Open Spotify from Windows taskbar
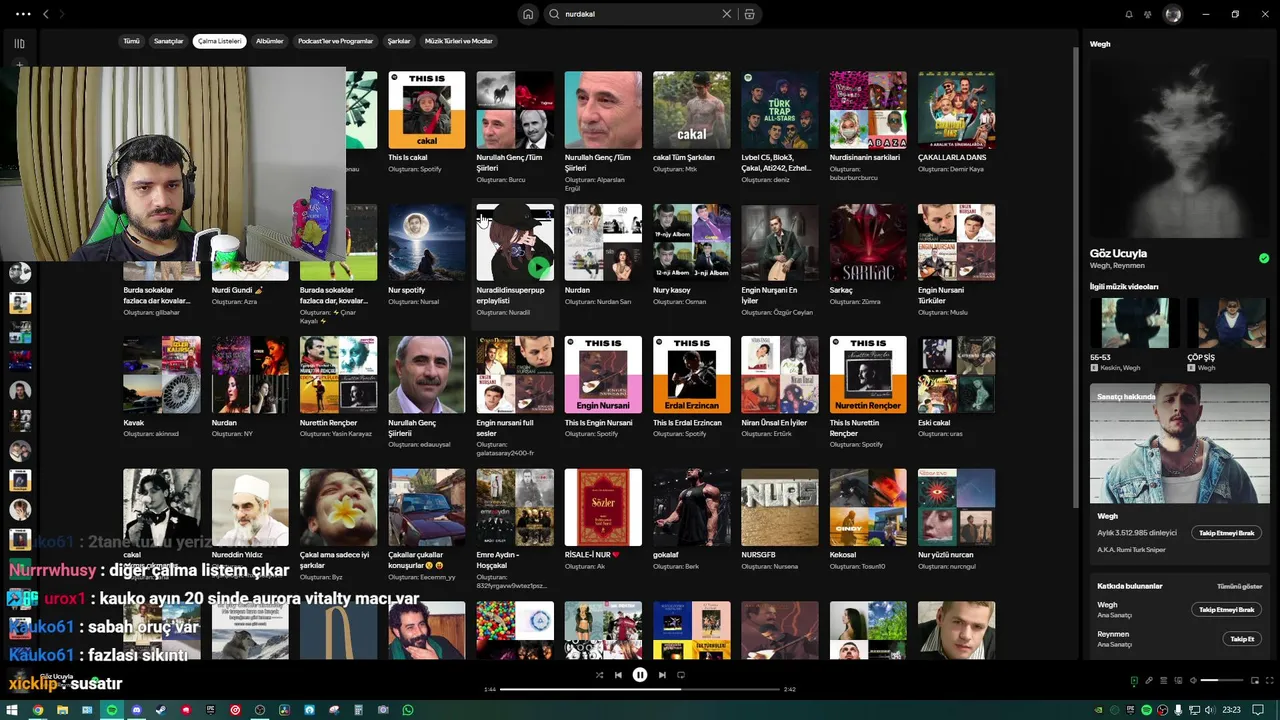 point(112,710)
